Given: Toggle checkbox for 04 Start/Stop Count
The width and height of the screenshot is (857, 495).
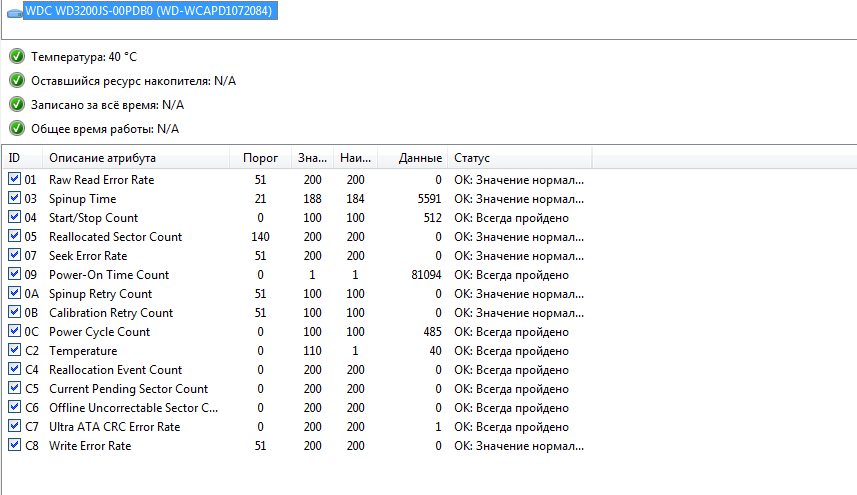Looking at the screenshot, I should [15, 217].
